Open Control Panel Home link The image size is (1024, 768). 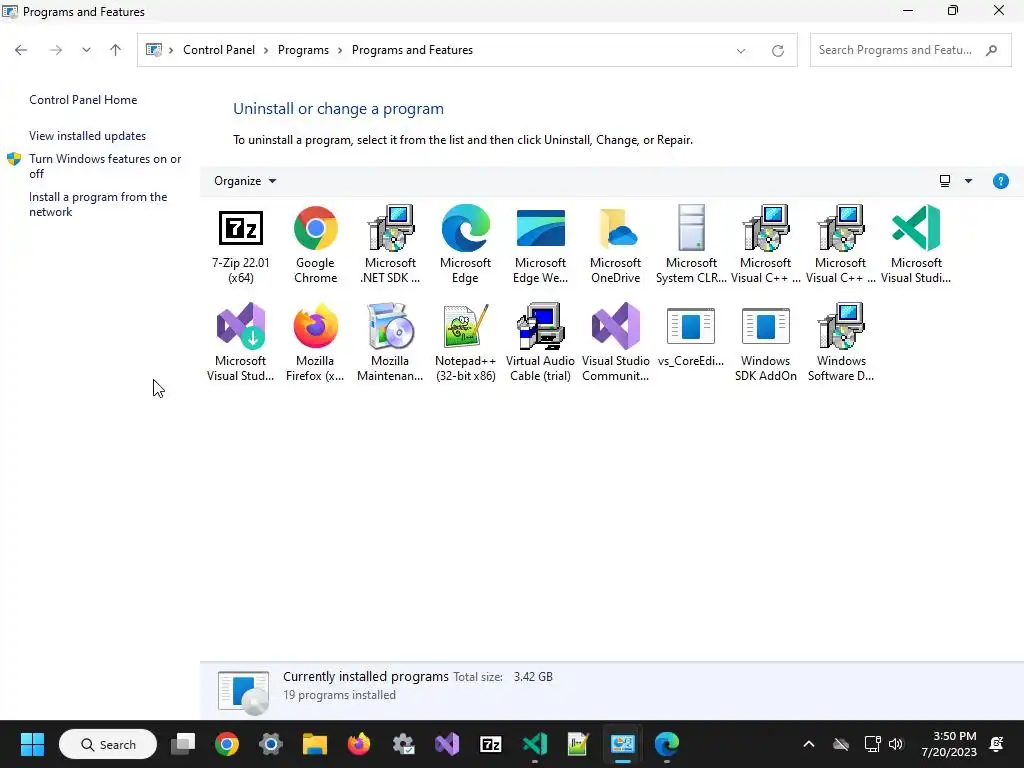tap(83, 100)
